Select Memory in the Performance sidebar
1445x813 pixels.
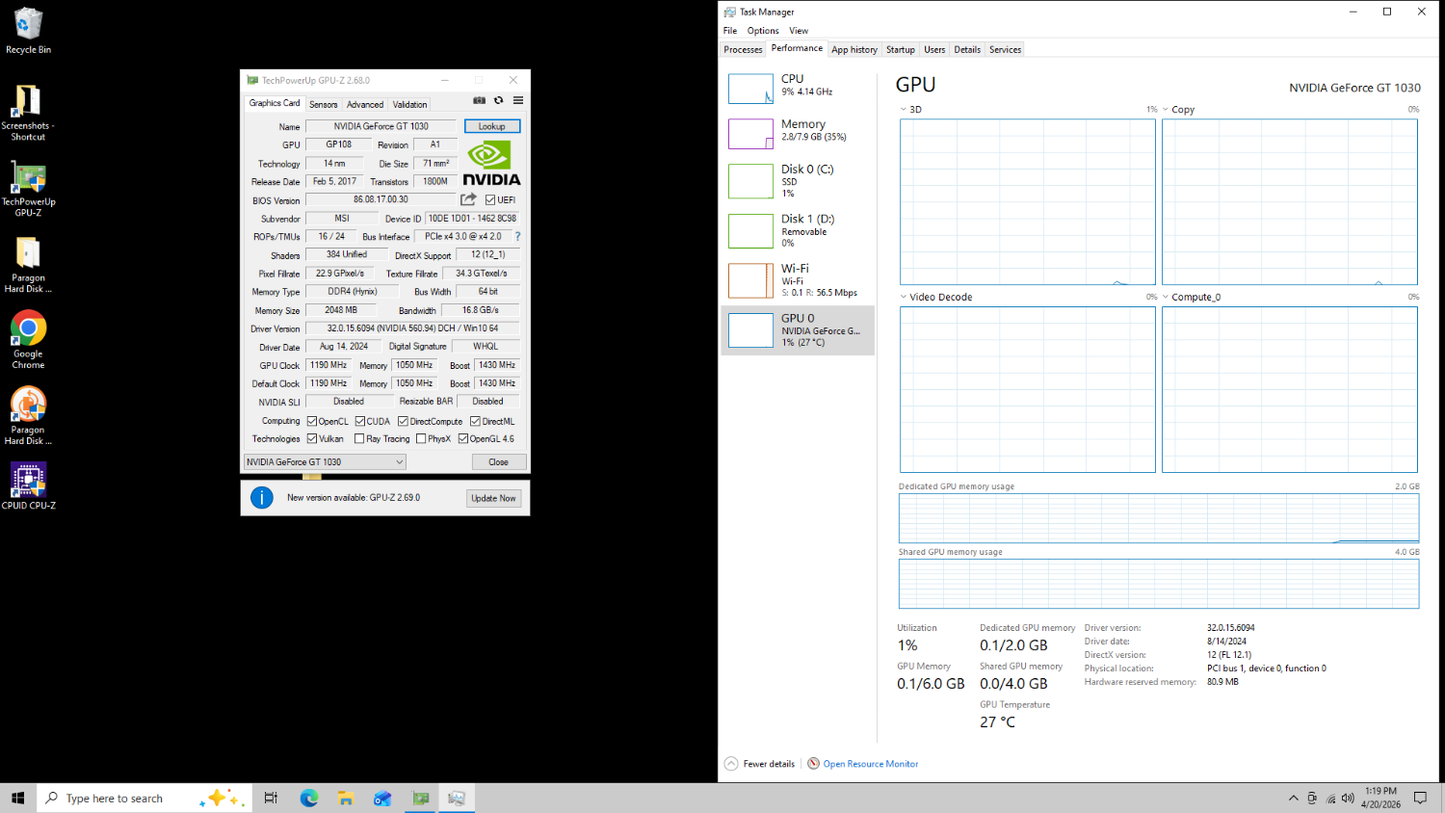(797, 133)
